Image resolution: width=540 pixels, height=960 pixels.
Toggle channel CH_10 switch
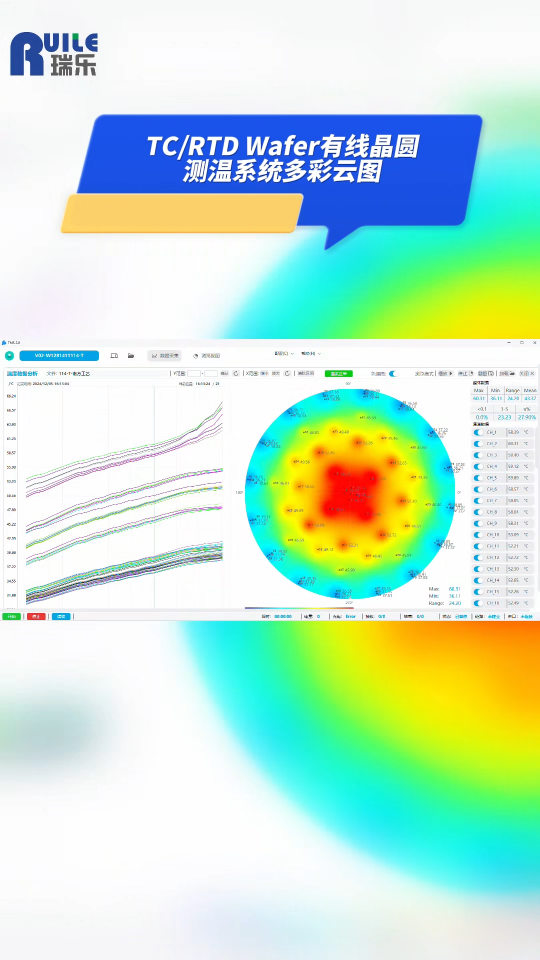478,535
